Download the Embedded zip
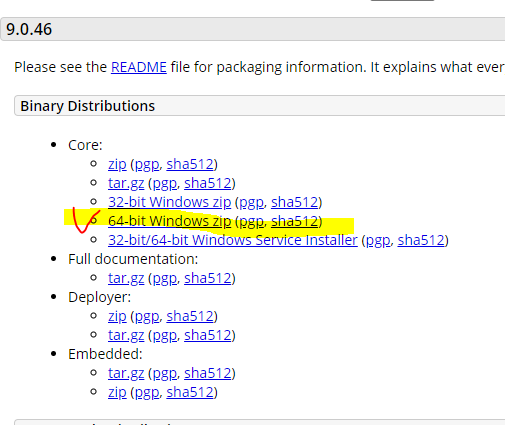This screenshot has height=425, width=505. pos(117,392)
